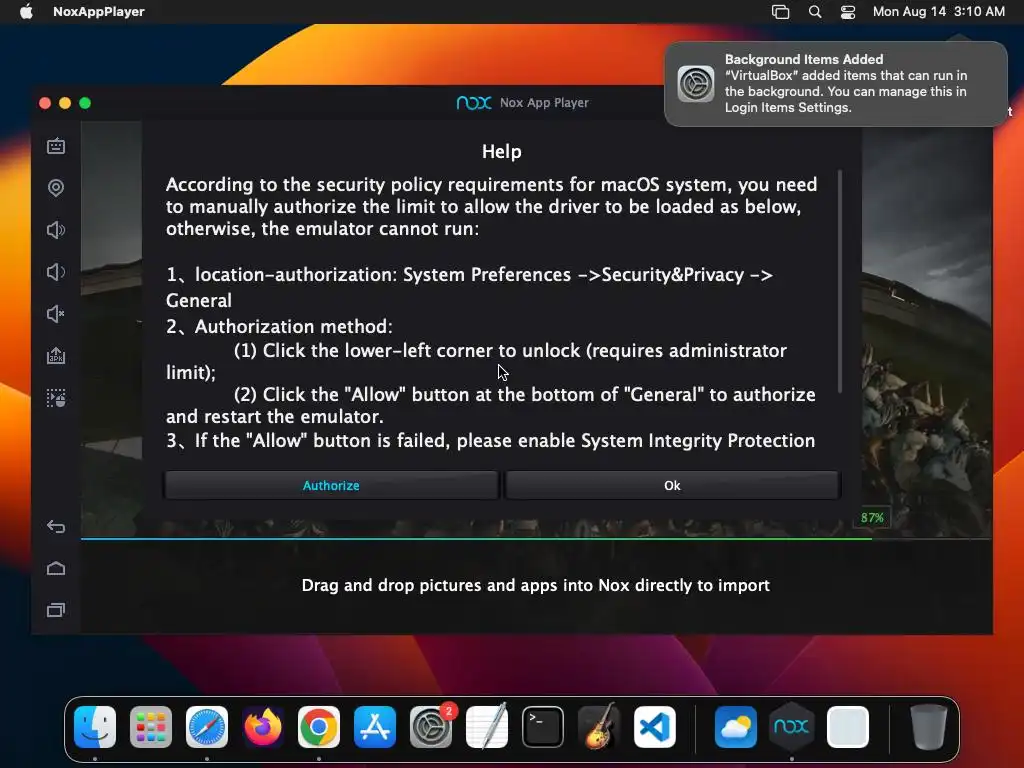1024x768 pixels.
Task: Open the virtual location icon in Nox sidebar
Action: (56, 188)
